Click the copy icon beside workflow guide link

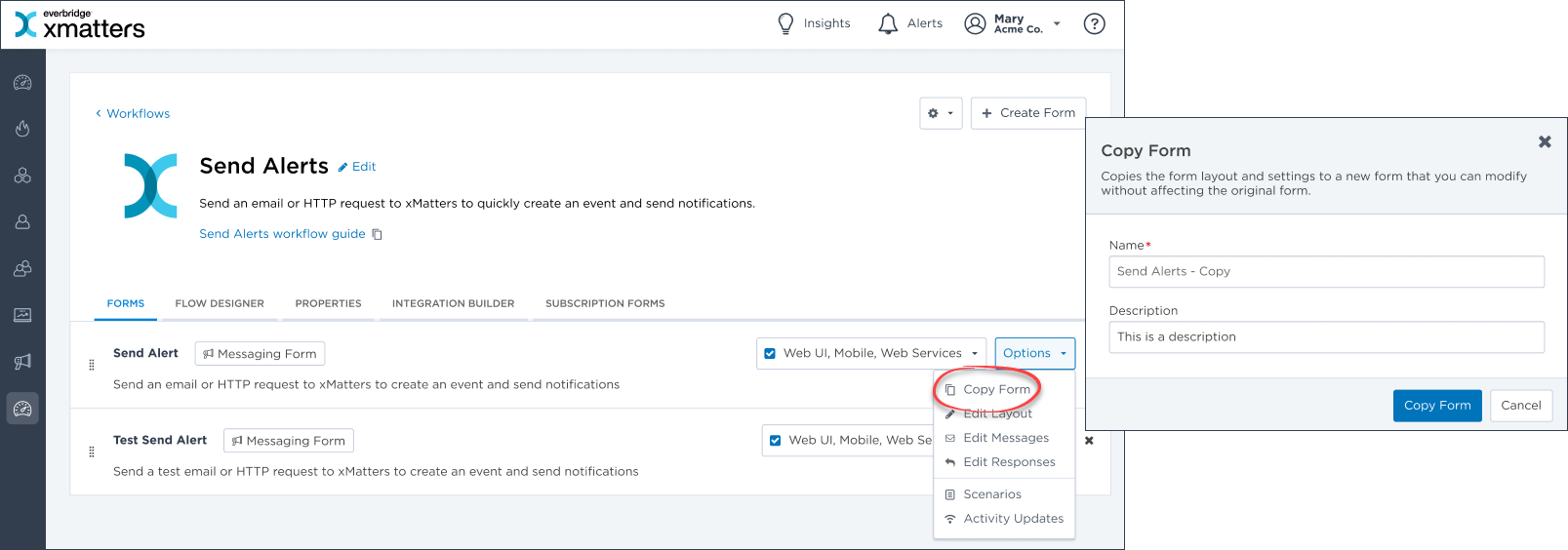(378, 234)
